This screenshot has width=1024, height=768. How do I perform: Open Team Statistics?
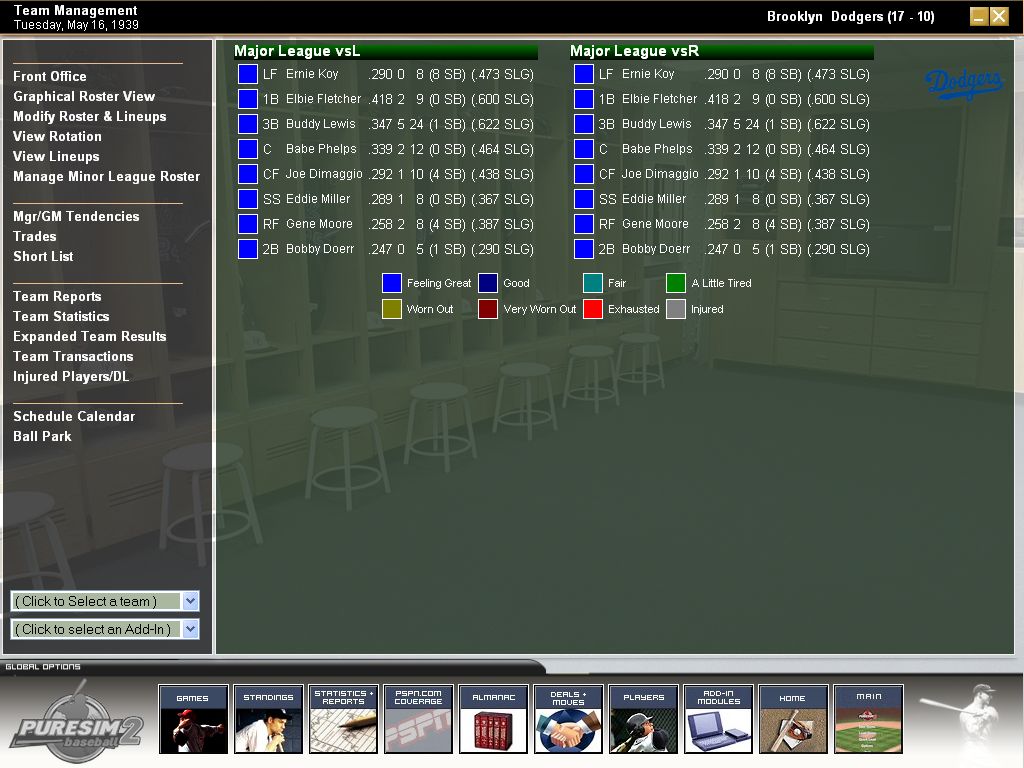61,317
